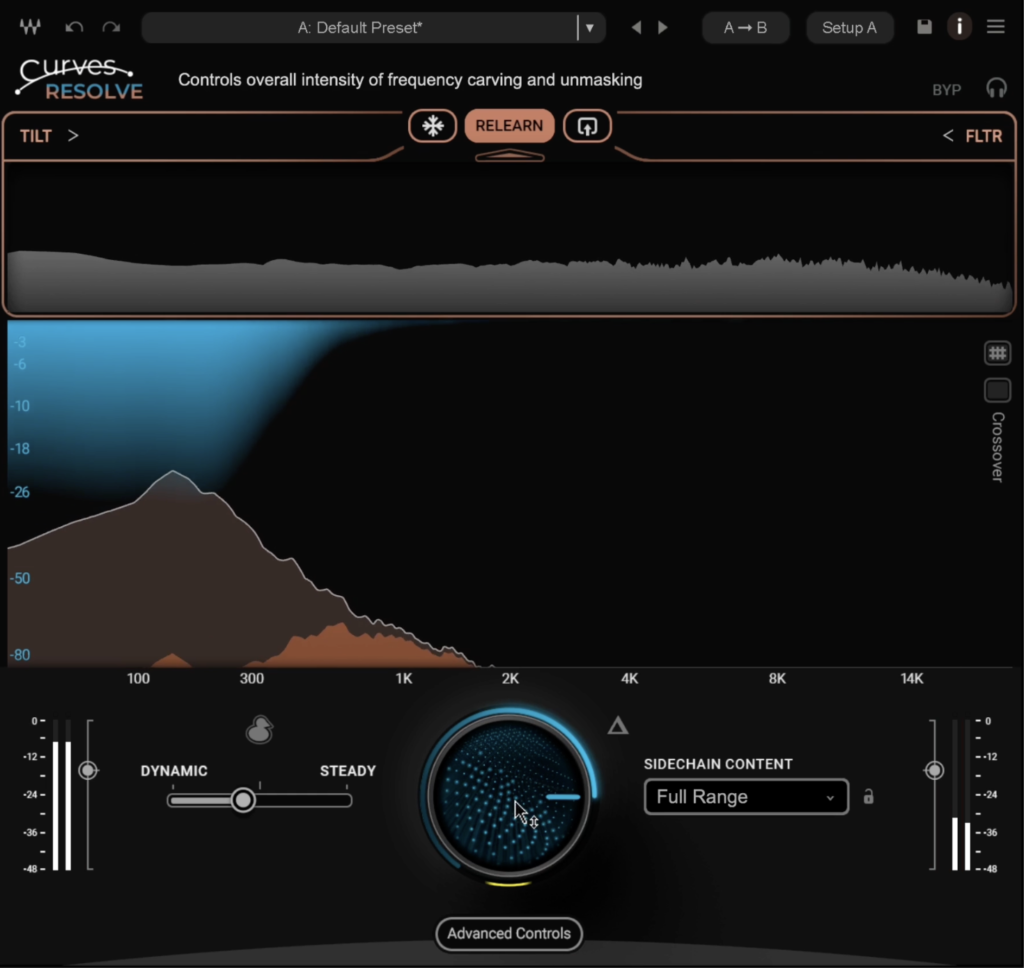
Task: Open the hamburger menu
Action: coord(996,27)
